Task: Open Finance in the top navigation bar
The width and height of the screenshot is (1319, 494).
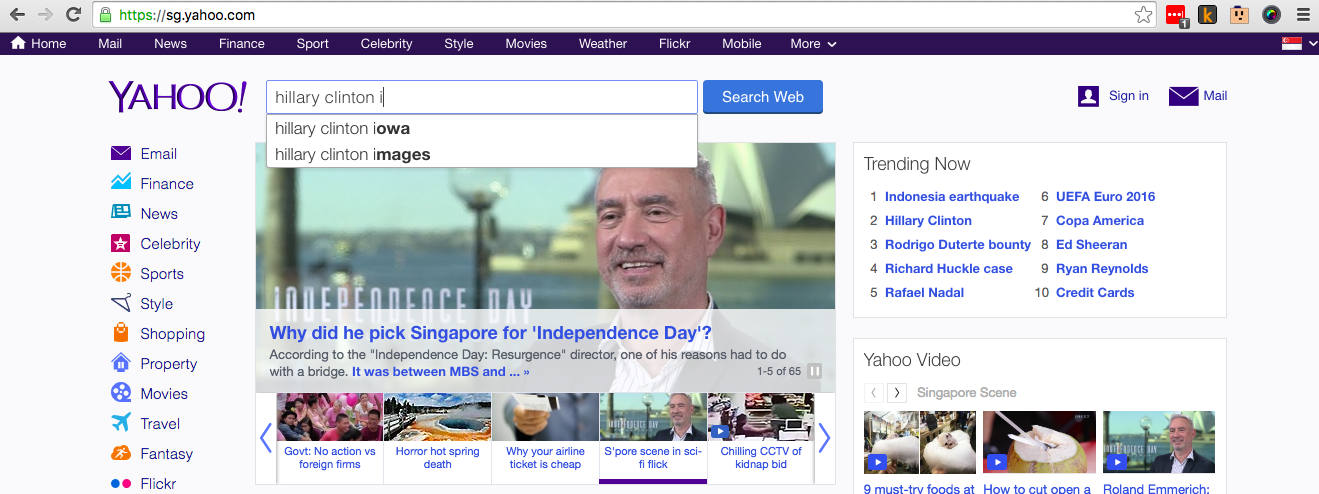Action: [x=242, y=44]
